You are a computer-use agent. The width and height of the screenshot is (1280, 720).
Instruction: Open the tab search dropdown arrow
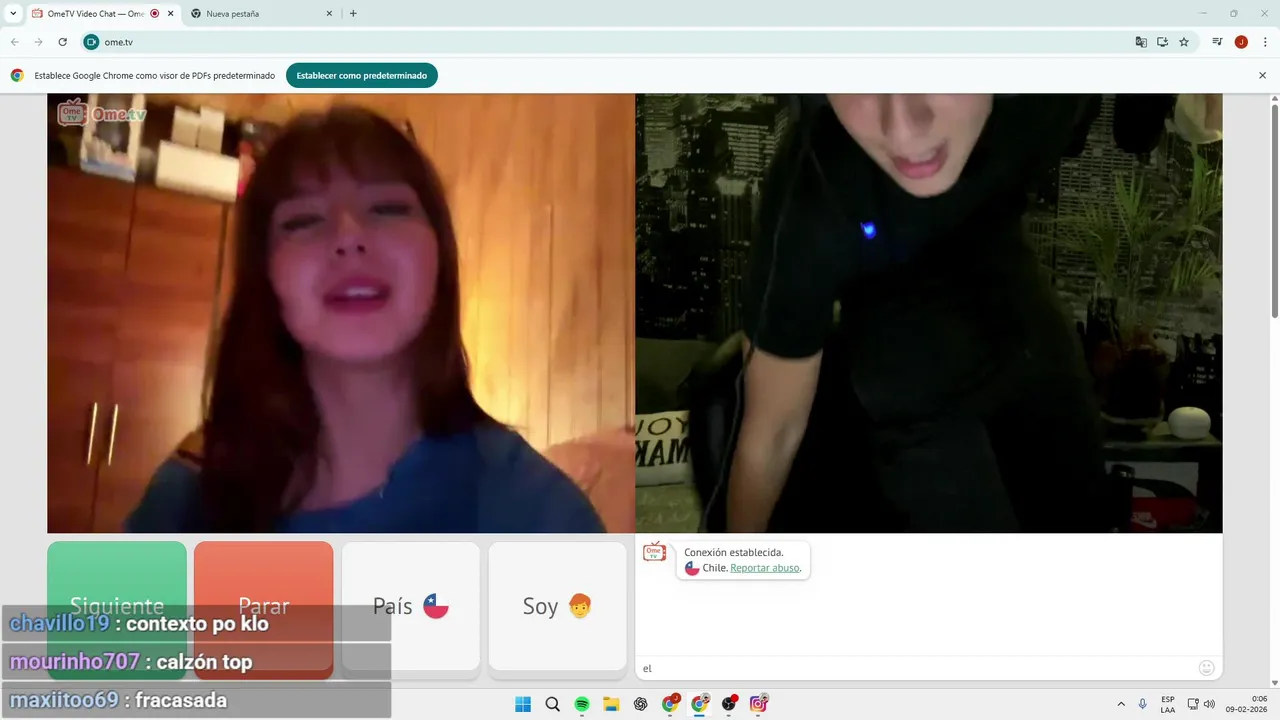(13, 14)
